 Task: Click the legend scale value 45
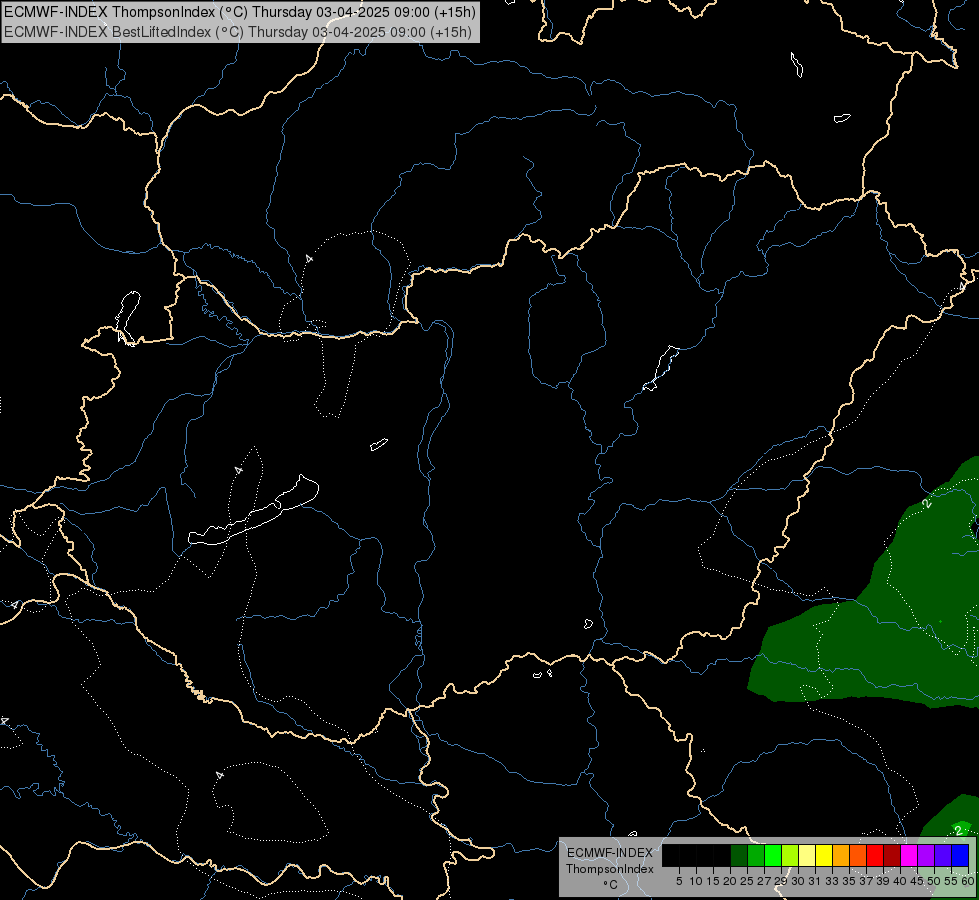point(917,881)
